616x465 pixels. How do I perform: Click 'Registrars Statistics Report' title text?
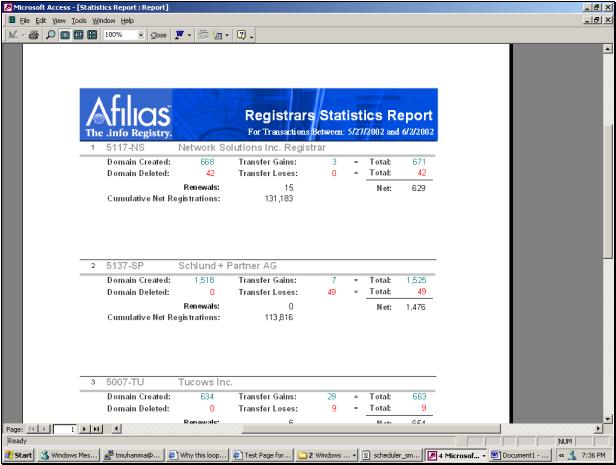coord(338,115)
